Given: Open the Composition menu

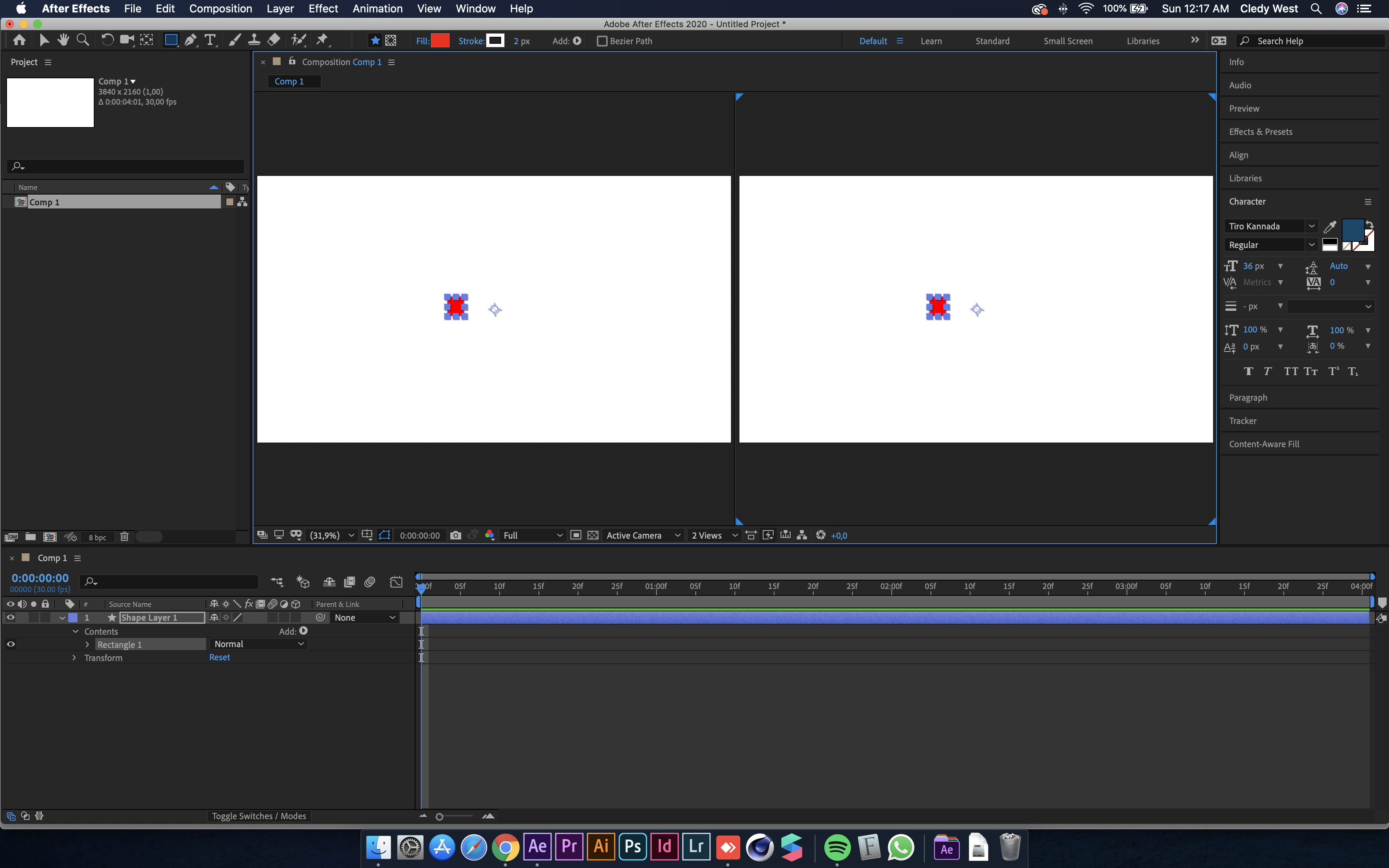Looking at the screenshot, I should click(x=221, y=9).
